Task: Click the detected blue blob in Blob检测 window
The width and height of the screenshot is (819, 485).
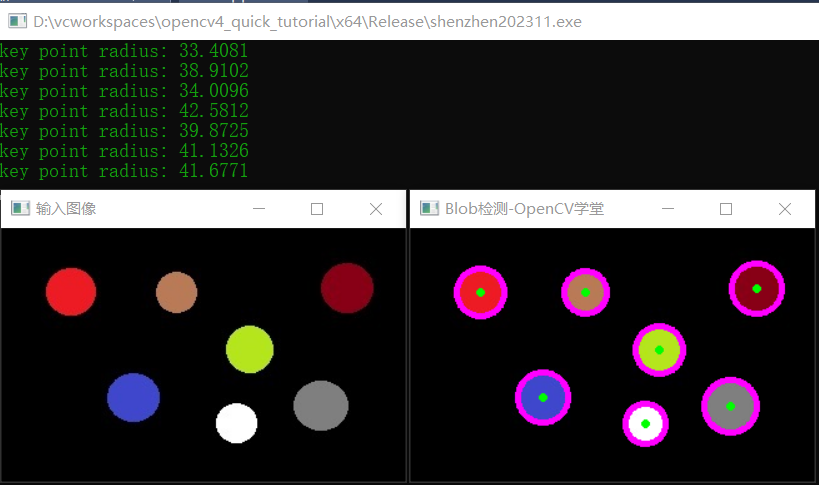Action: click(543, 398)
